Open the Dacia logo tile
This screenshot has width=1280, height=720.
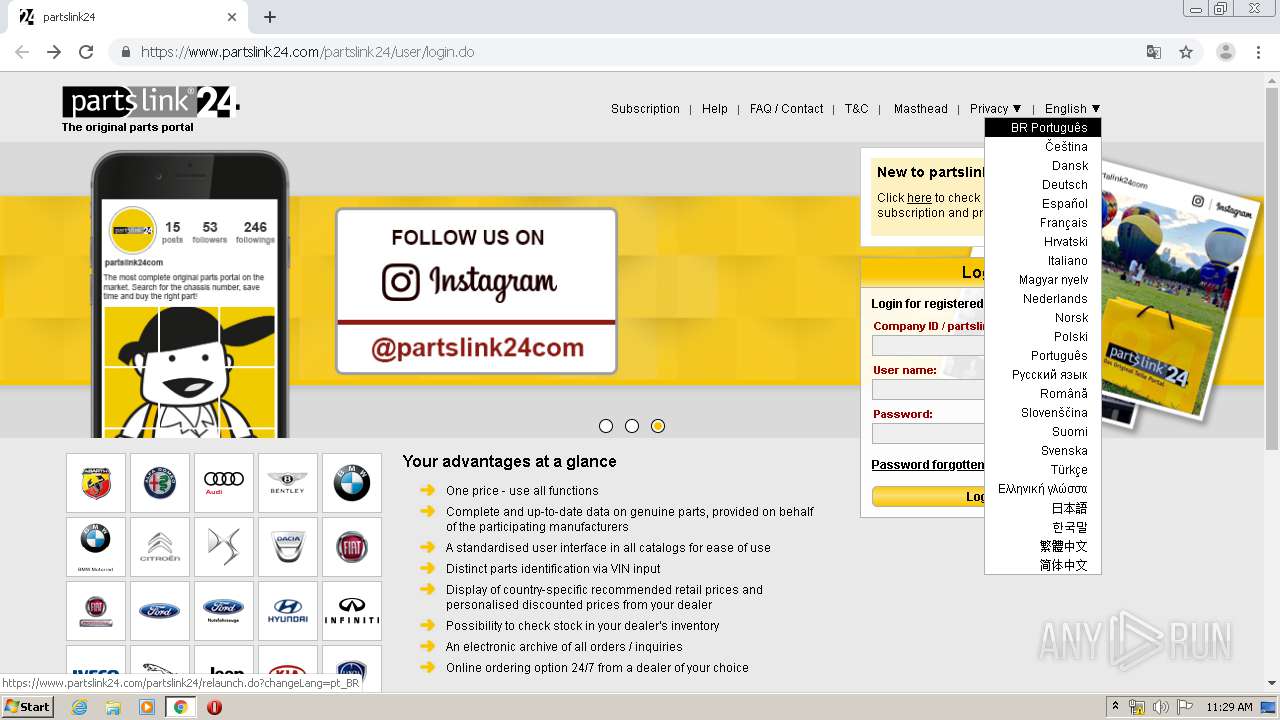click(x=288, y=547)
